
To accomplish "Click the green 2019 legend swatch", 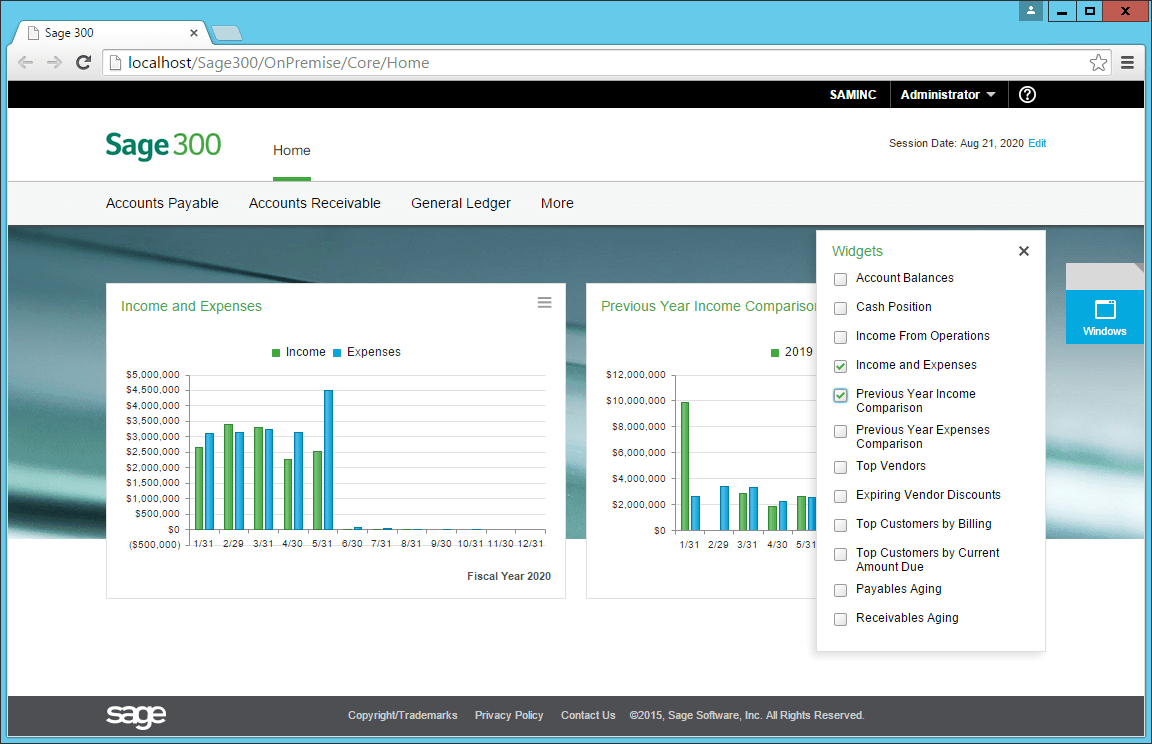I will point(774,353).
